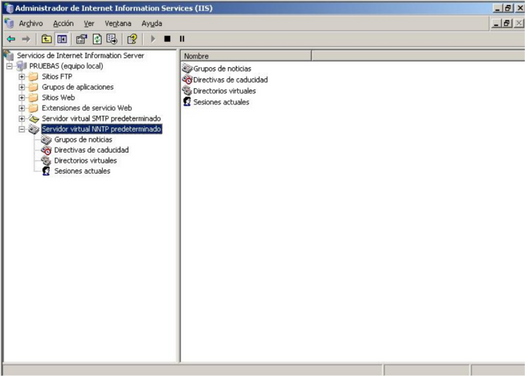Open the Ayuda menu

(x=152, y=23)
